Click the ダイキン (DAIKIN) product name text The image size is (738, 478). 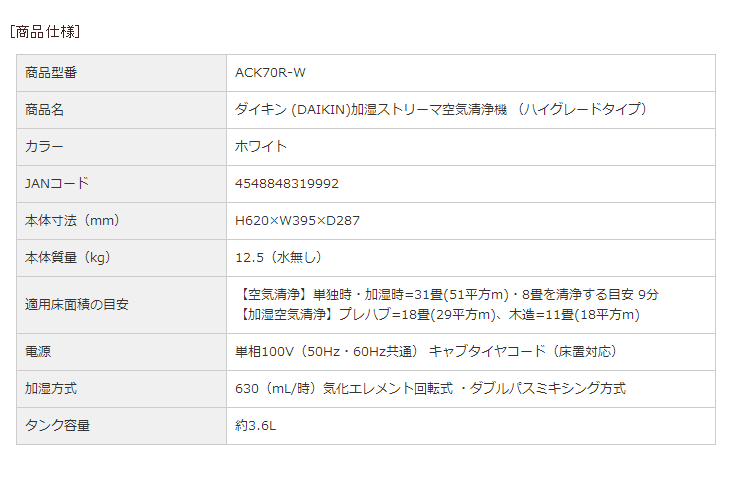point(441,109)
